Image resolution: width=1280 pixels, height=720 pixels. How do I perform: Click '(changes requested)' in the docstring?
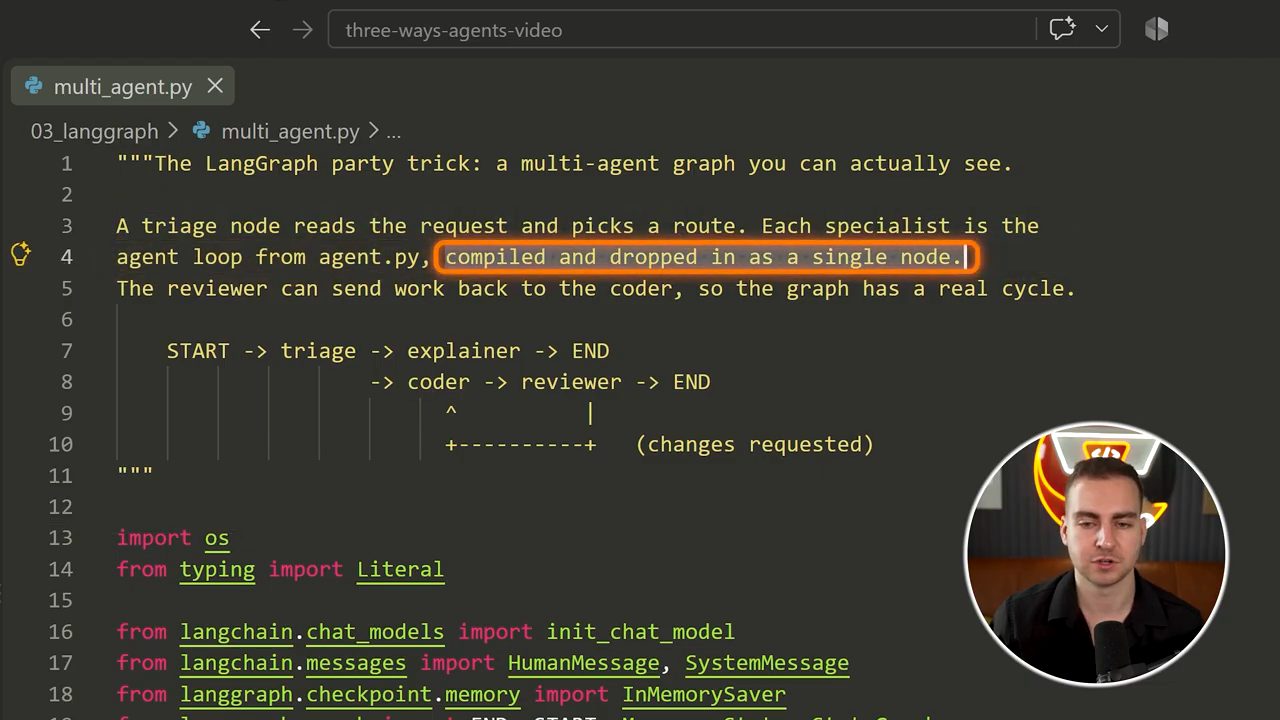click(x=755, y=444)
